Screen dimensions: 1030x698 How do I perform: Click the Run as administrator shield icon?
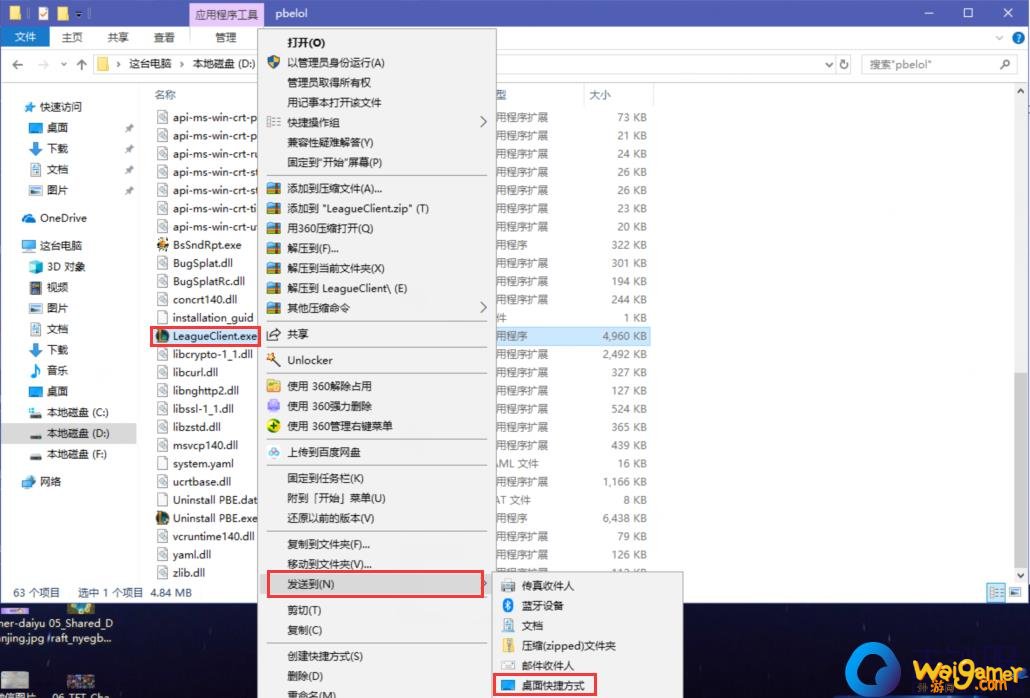tap(274, 62)
